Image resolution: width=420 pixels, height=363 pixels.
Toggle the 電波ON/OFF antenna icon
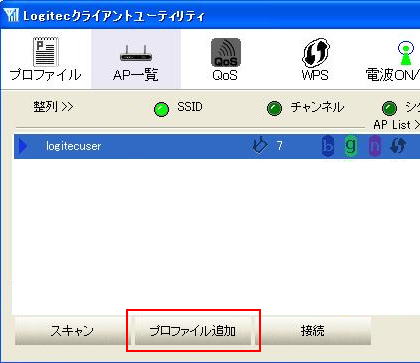point(405,53)
